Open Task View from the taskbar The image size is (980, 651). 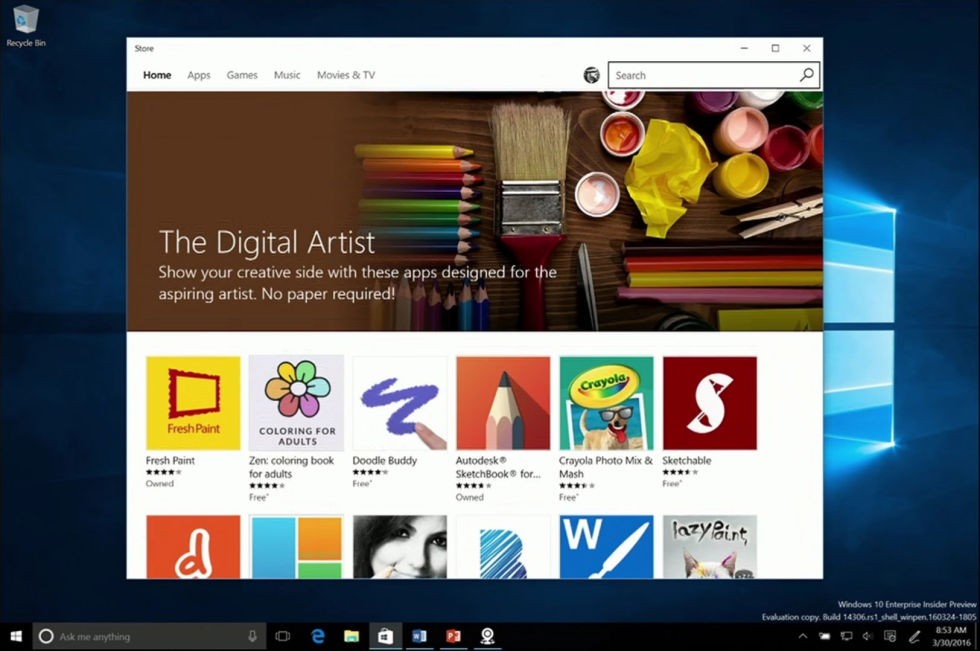[x=282, y=636]
